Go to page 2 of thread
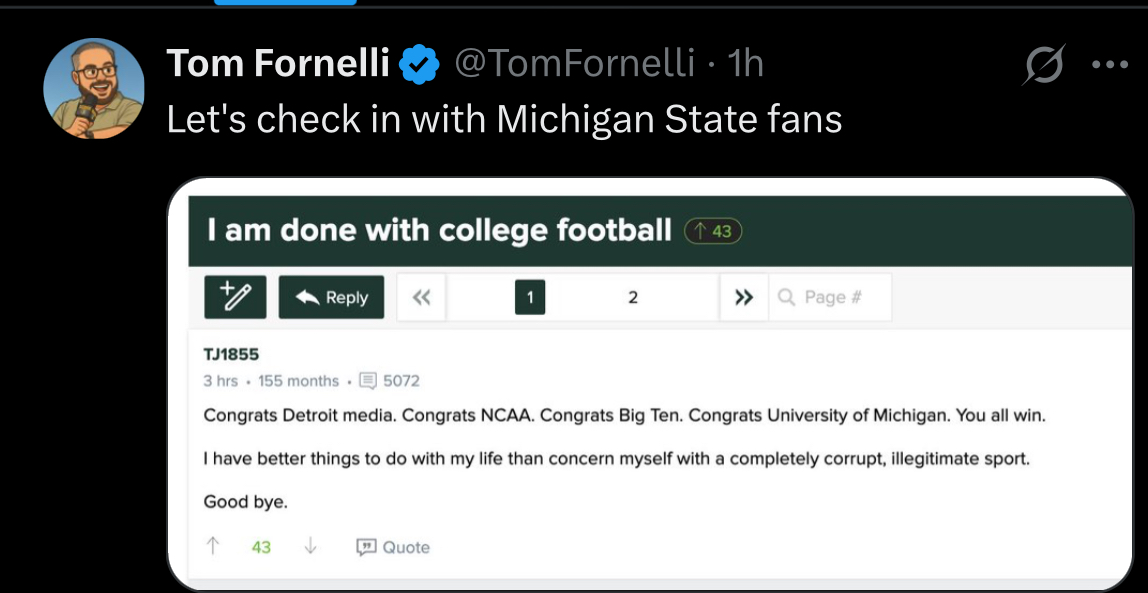The image size is (1148, 593). tap(633, 297)
